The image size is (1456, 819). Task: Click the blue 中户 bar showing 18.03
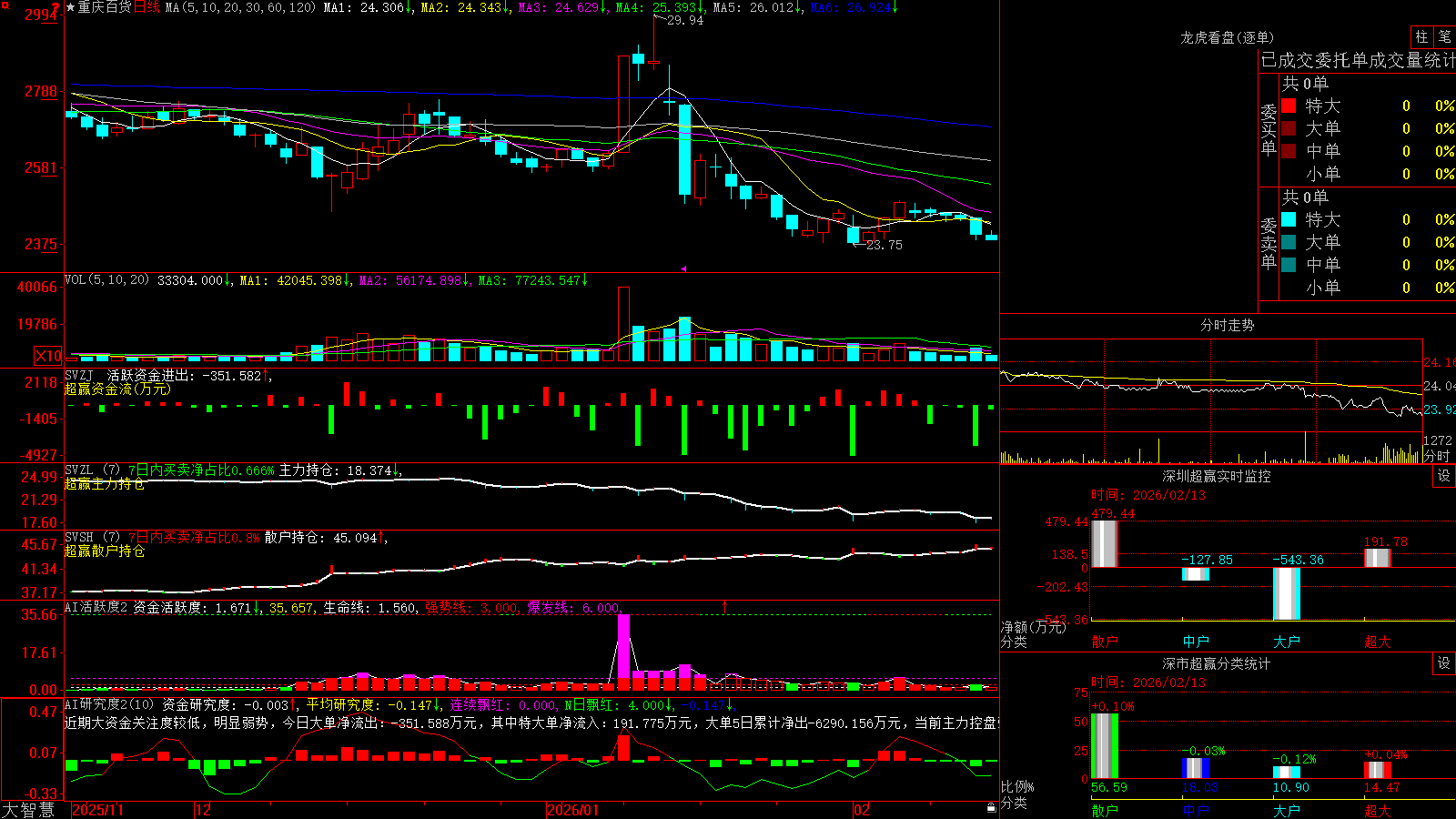pyautogui.click(x=1196, y=768)
